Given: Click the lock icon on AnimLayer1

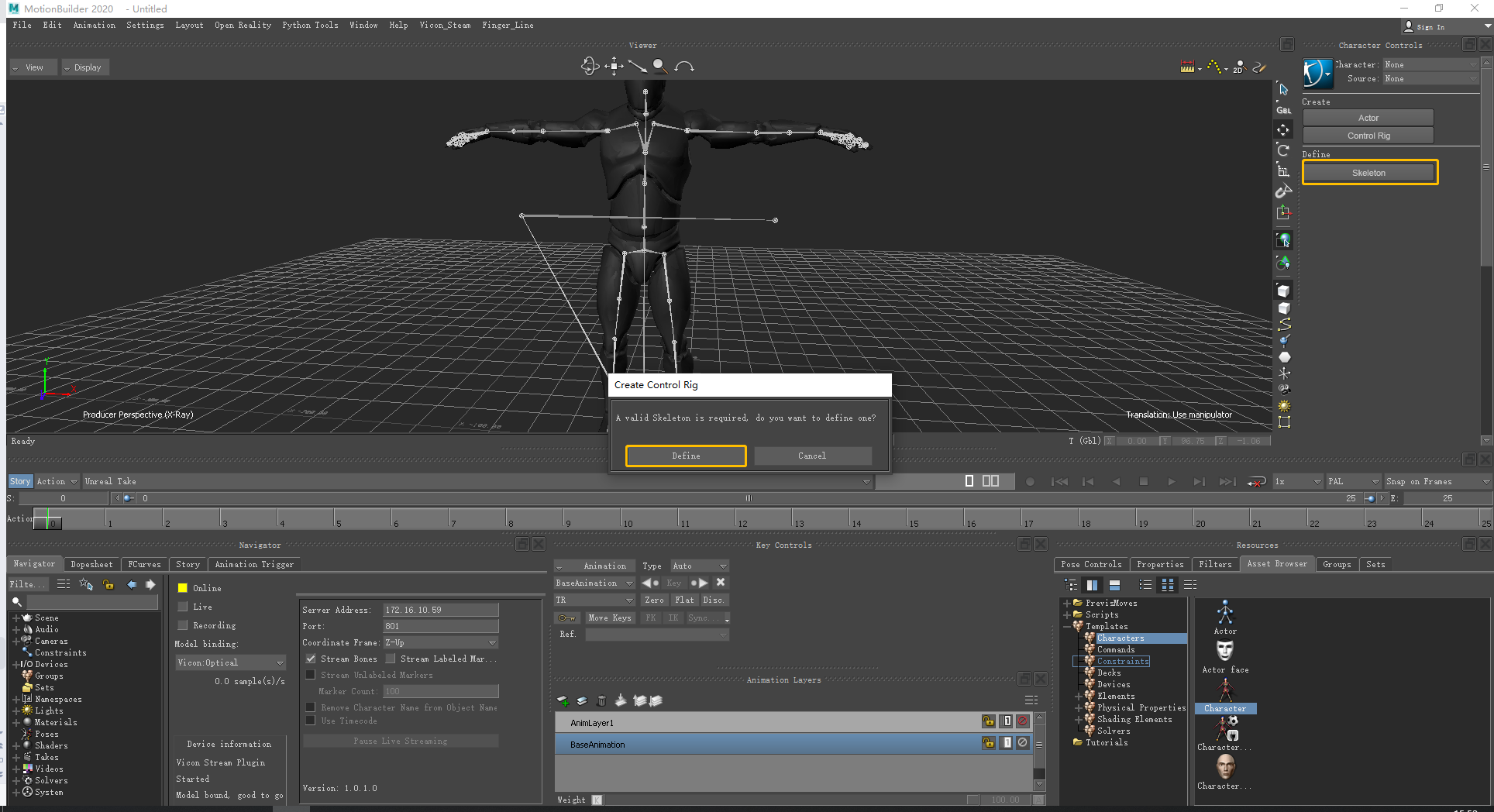Looking at the screenshot, I should click(x=989, y=721).
